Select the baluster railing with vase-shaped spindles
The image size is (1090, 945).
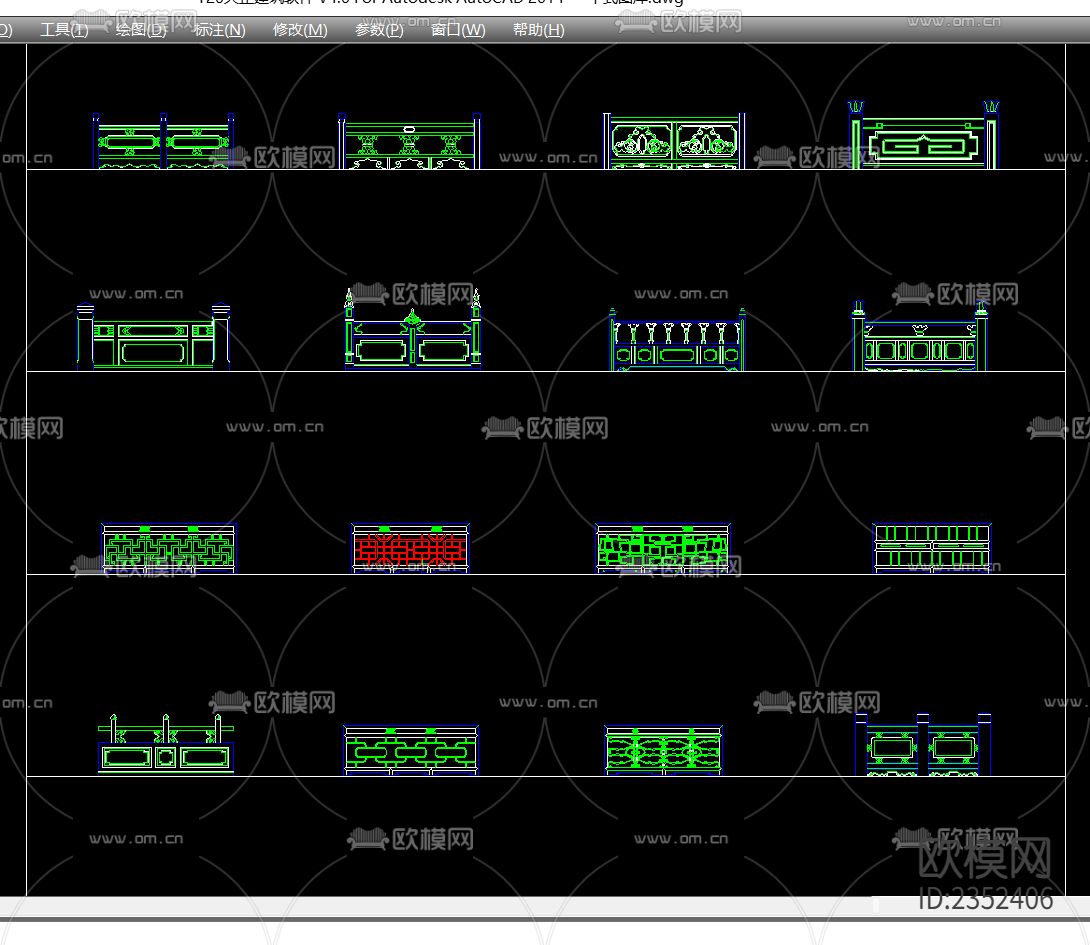677,339
